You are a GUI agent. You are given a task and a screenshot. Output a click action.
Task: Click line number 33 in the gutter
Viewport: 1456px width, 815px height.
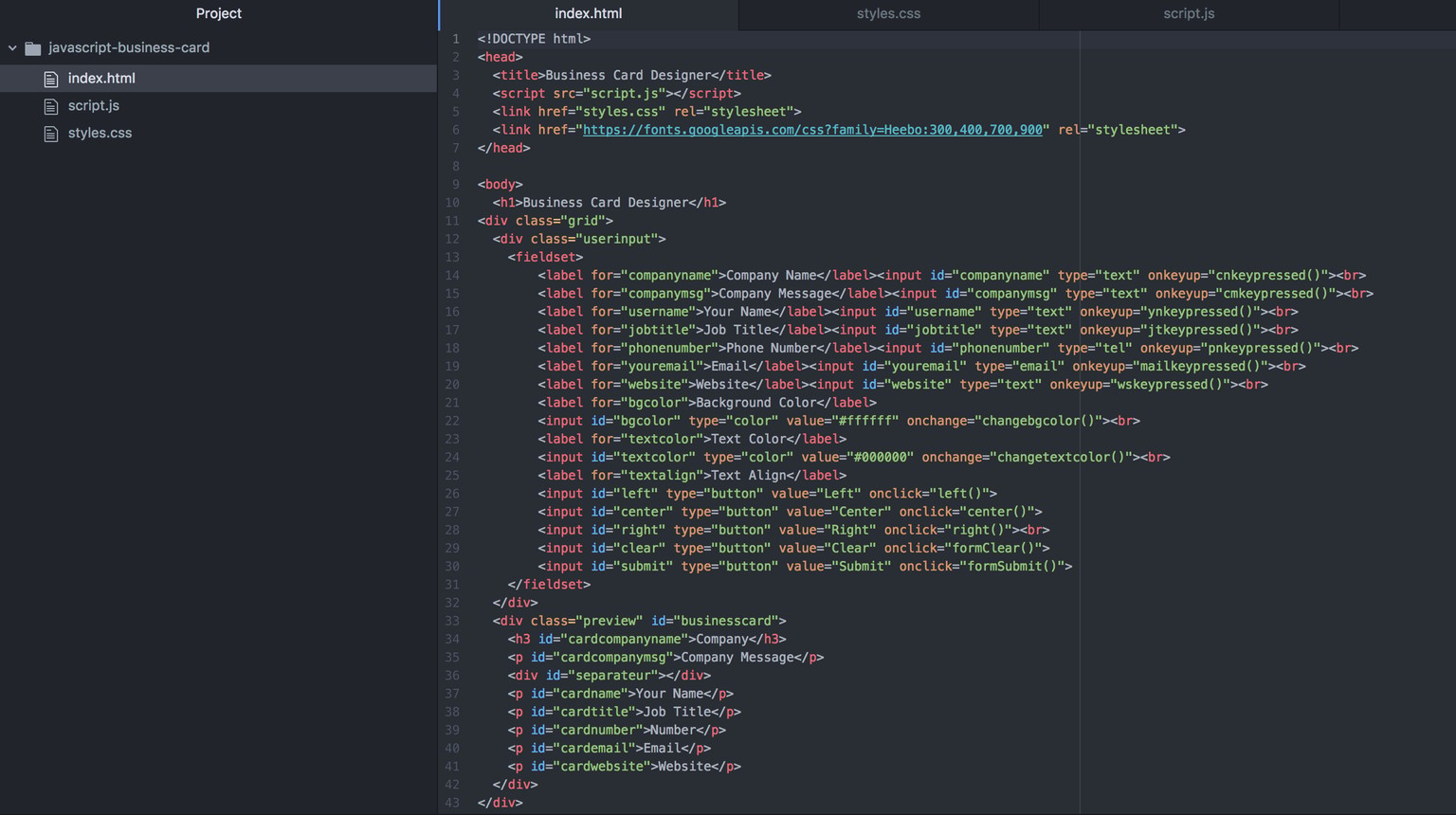(x=452, y=621)
